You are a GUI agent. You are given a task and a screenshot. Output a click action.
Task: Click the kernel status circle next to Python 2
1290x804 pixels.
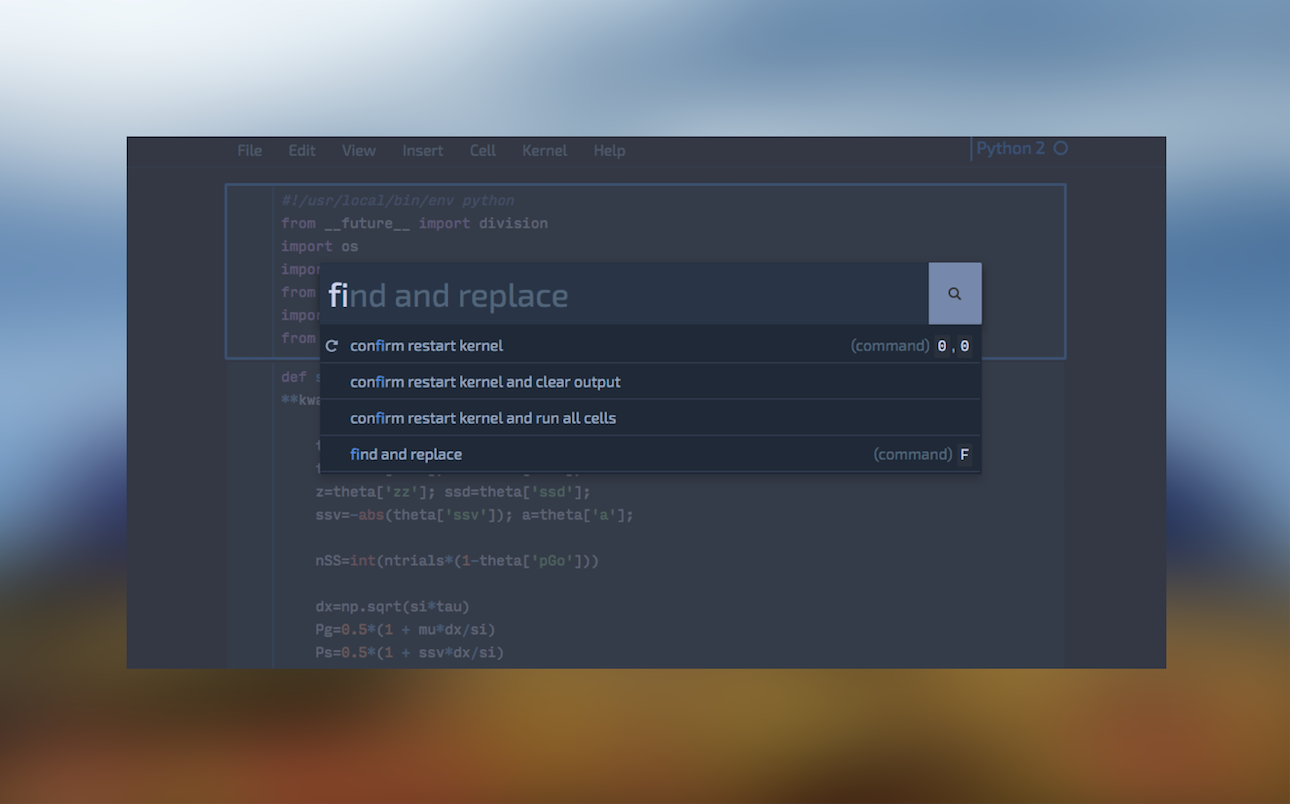(1059, 148)
